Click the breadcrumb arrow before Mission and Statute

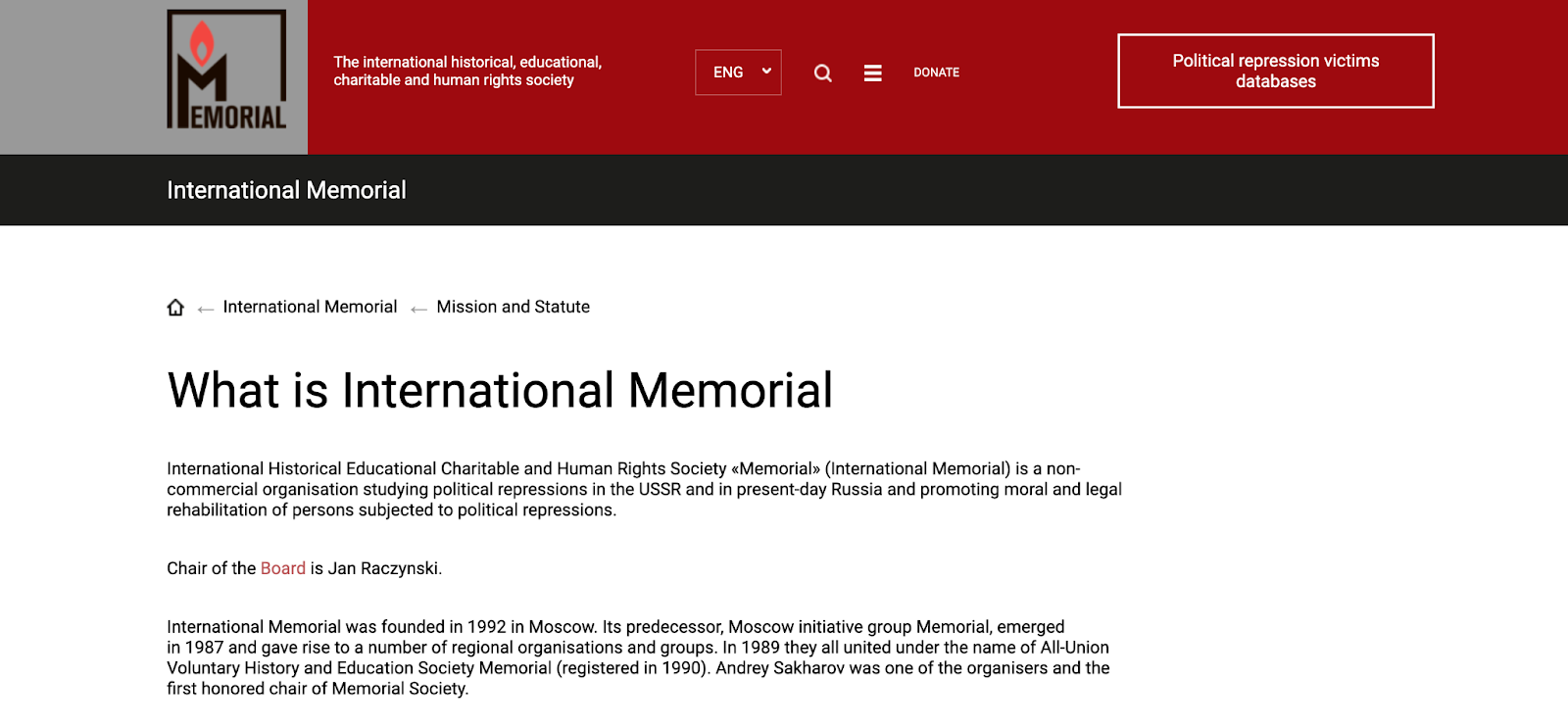pos(418,310)
